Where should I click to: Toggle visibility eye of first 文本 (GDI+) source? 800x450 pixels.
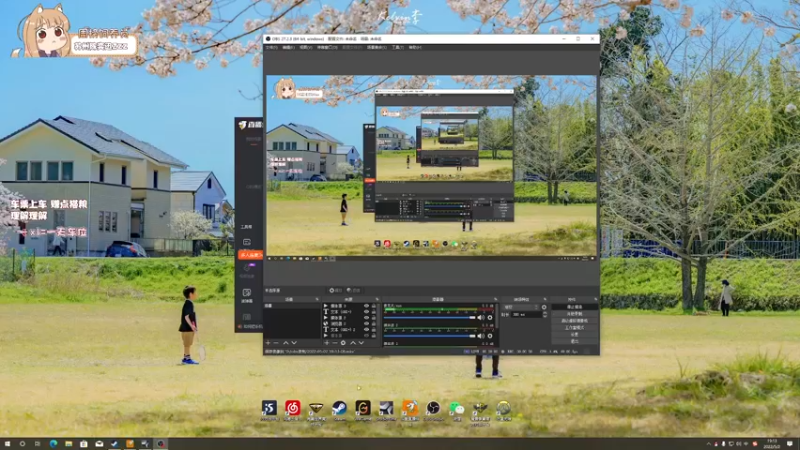[366, 312]
